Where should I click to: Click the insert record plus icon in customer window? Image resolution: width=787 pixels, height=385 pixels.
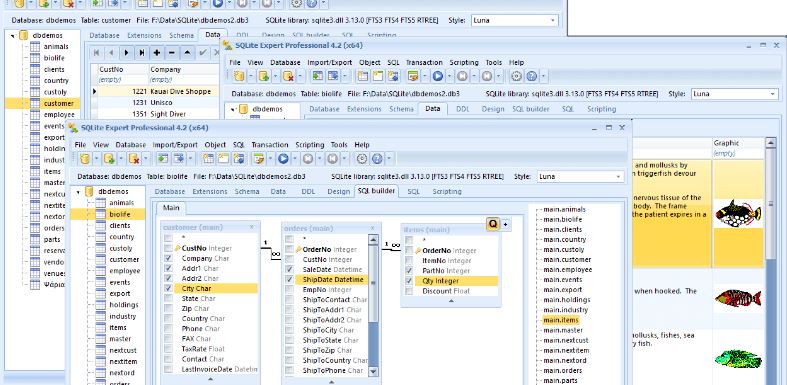[x=157, y=52]
